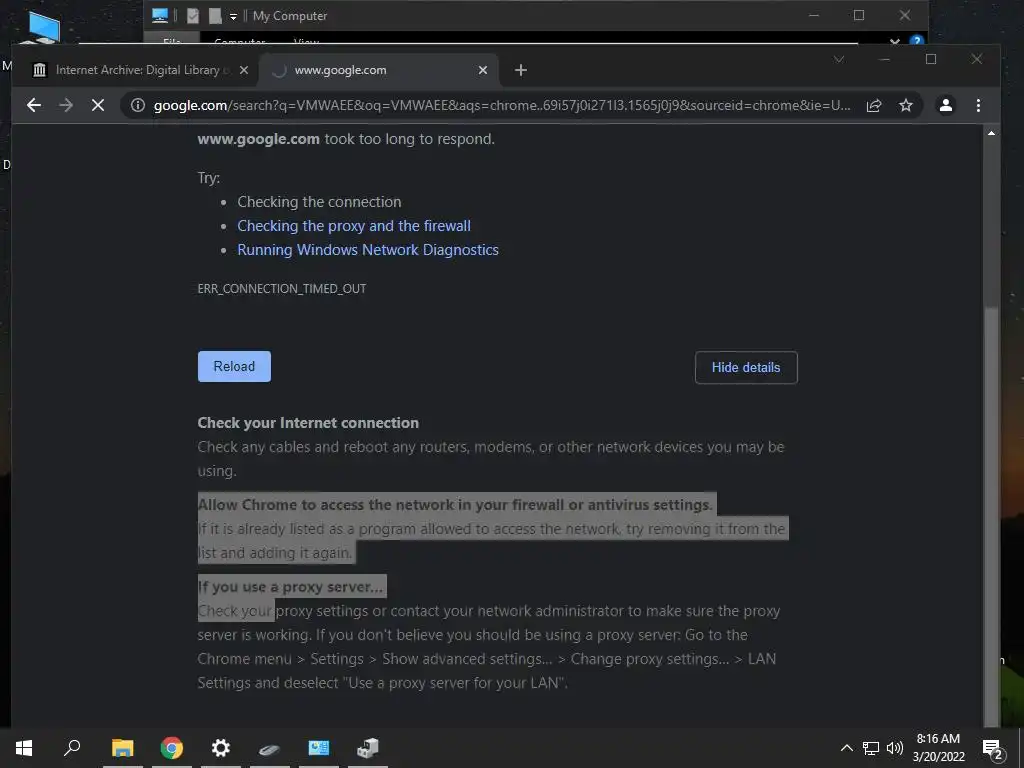Open Settings gear from the taskbar
This screenshot has height=768, width=1024.
pos(221,748)
